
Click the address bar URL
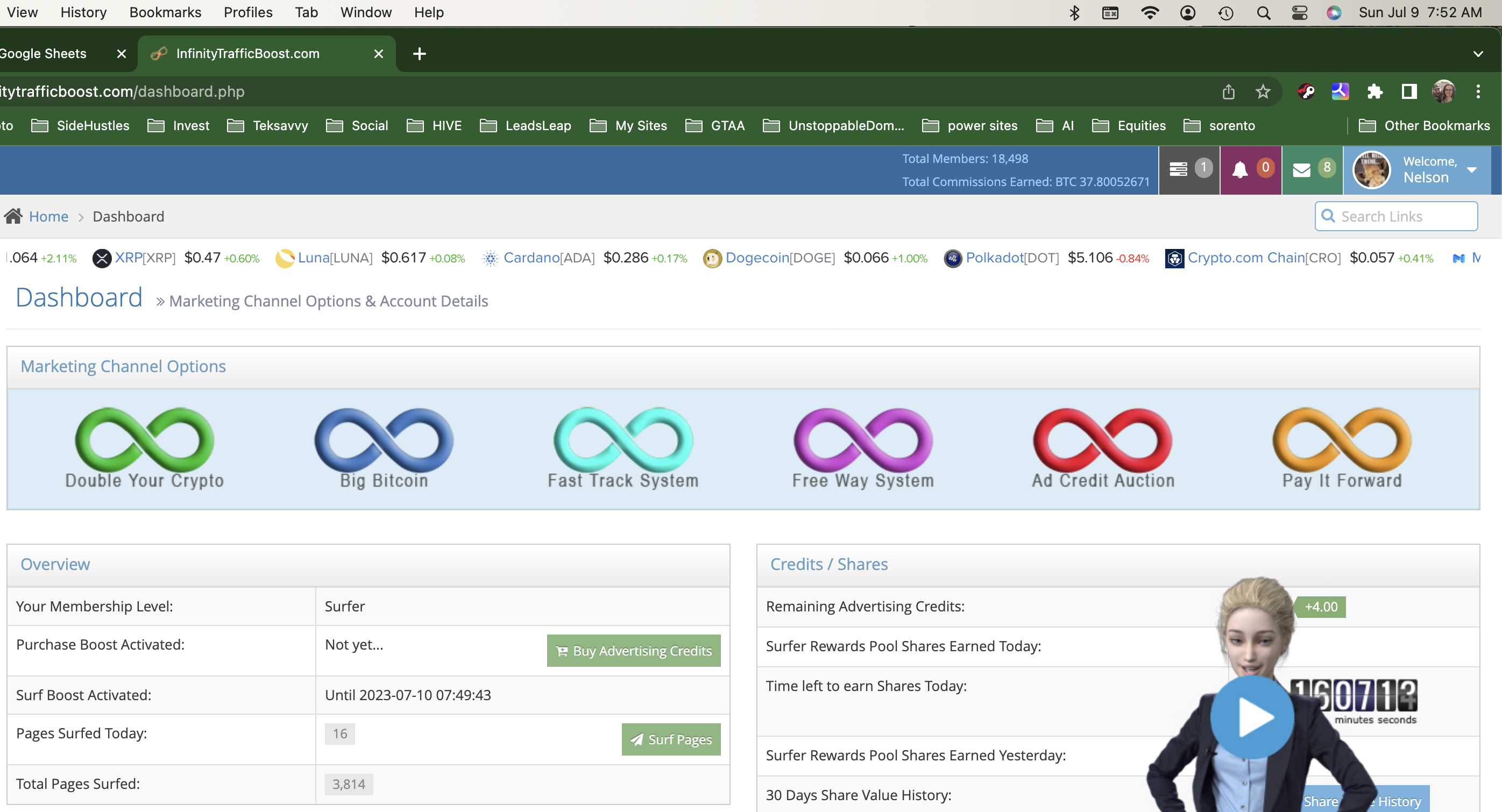(122, 91)
